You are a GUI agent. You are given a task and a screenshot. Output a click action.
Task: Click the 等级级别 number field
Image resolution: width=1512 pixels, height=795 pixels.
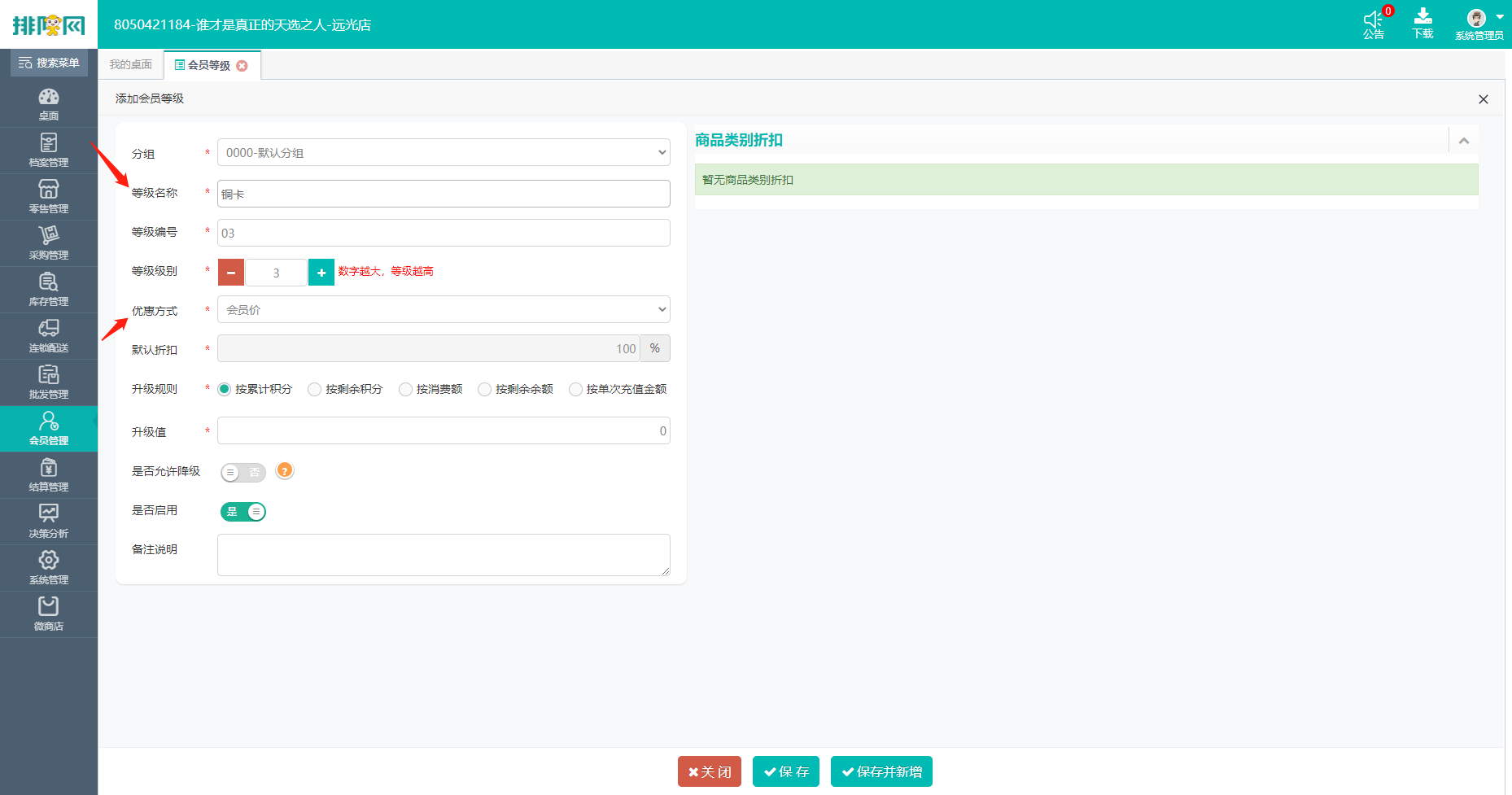tap(276, 273)
